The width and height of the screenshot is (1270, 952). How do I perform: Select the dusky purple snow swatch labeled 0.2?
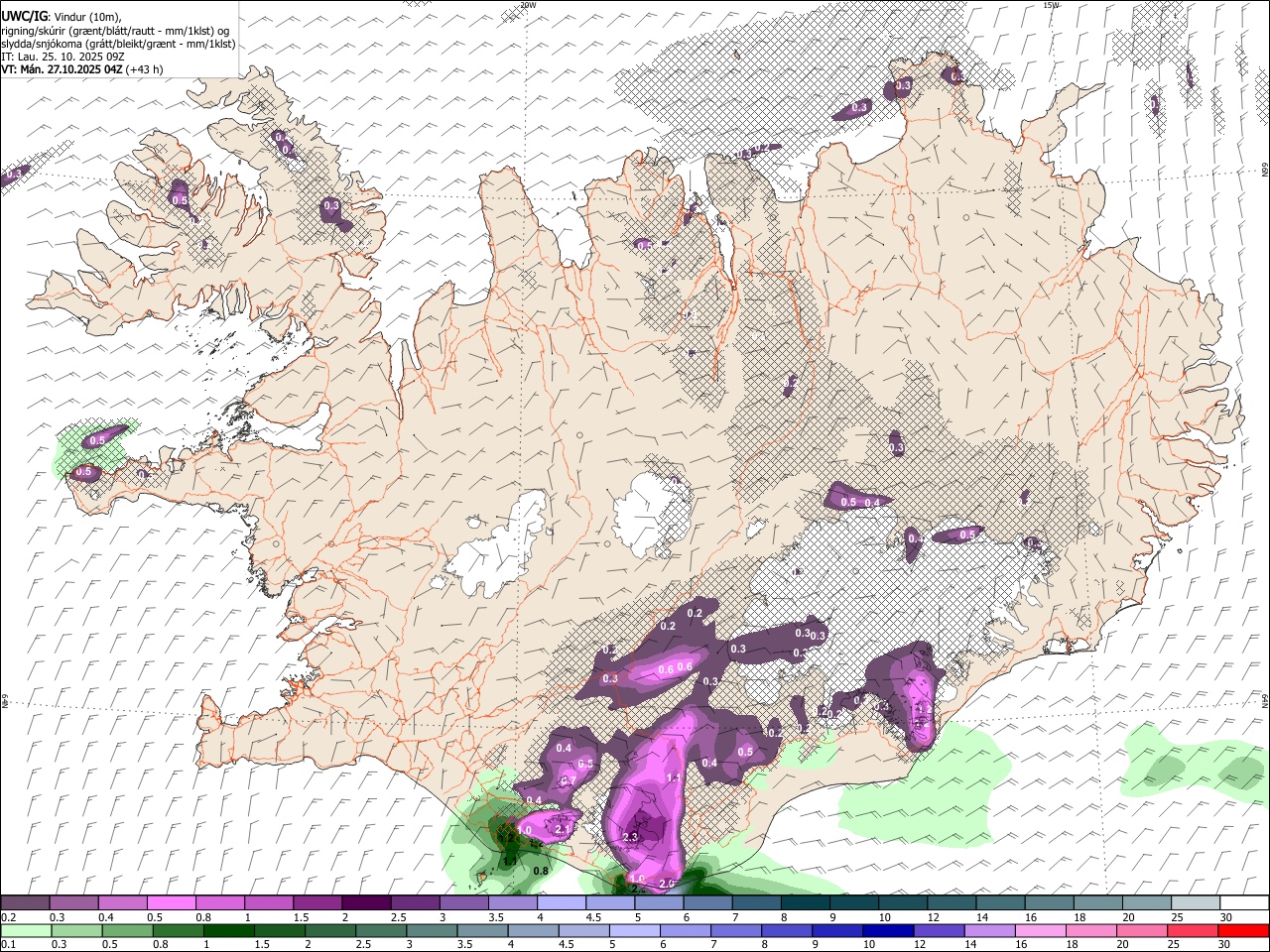(25, 903)
